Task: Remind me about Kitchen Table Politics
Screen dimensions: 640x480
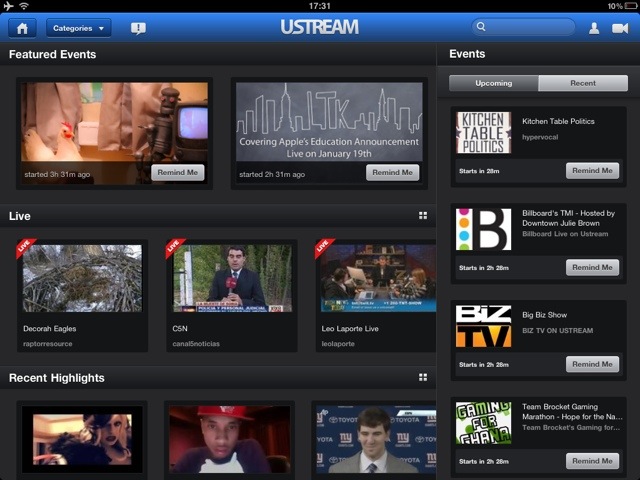Action: click(x=592, y=171)
